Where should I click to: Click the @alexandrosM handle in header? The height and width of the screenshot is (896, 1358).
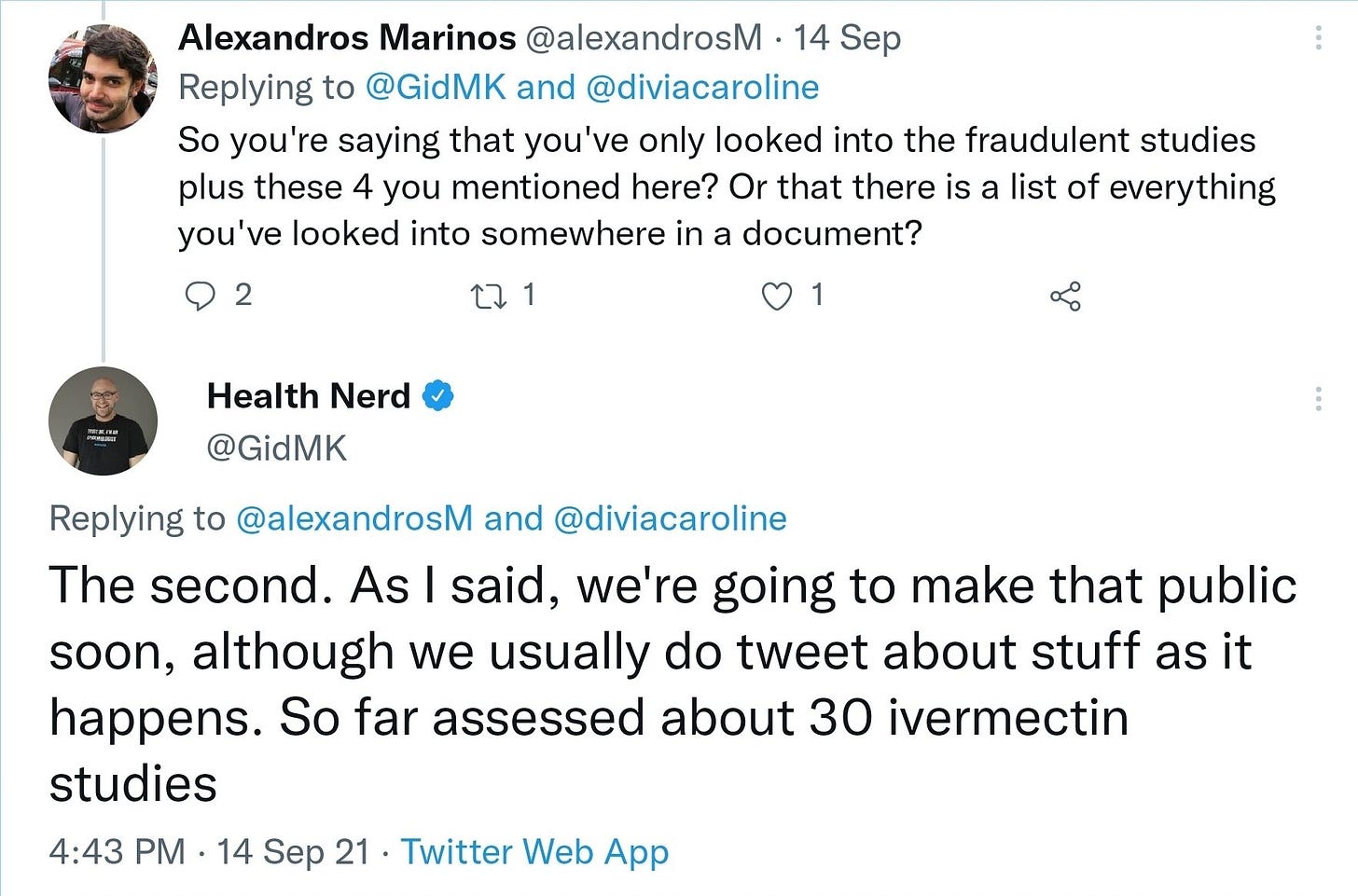click(644, 37)
